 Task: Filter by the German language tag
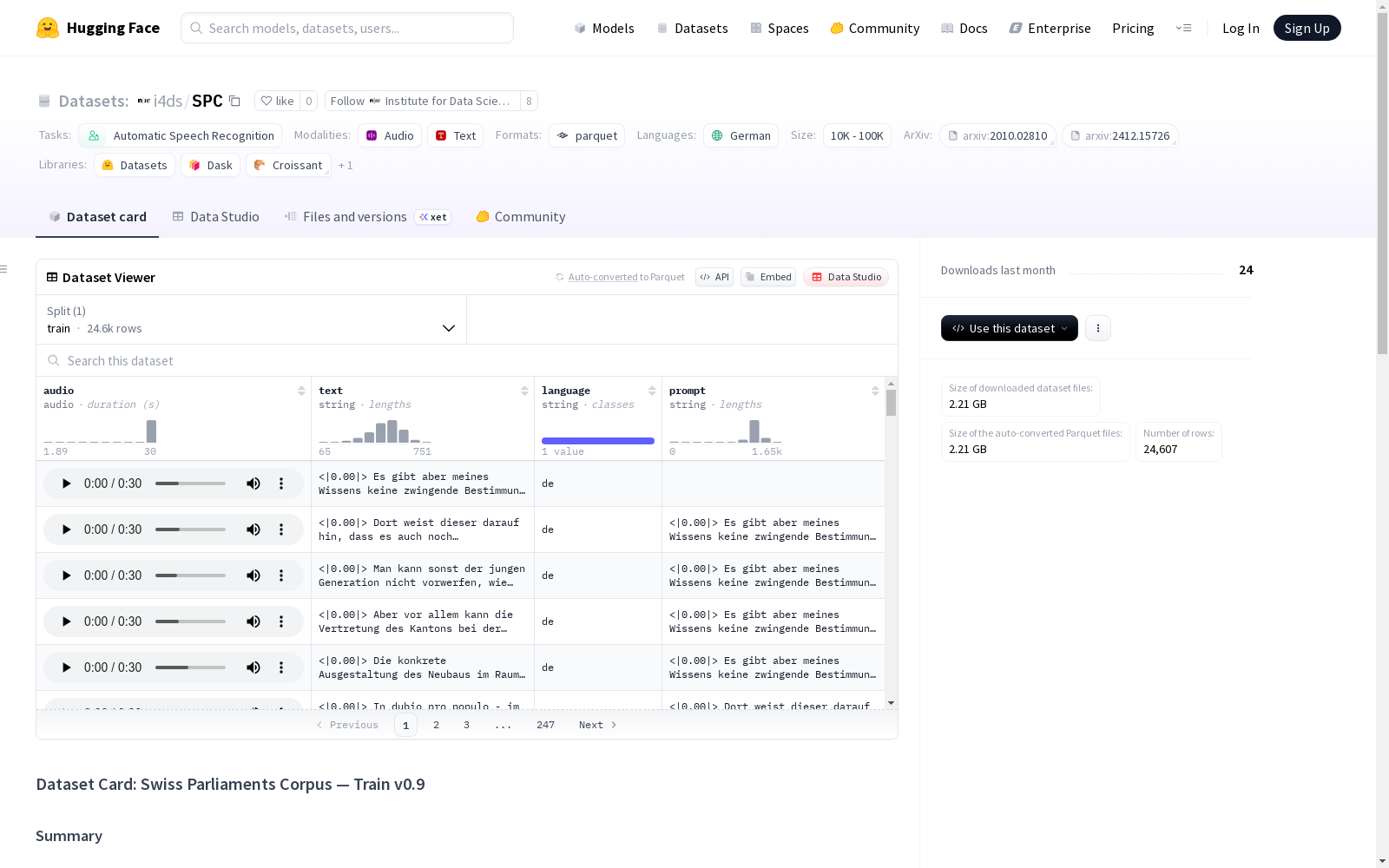click(741, 135)
